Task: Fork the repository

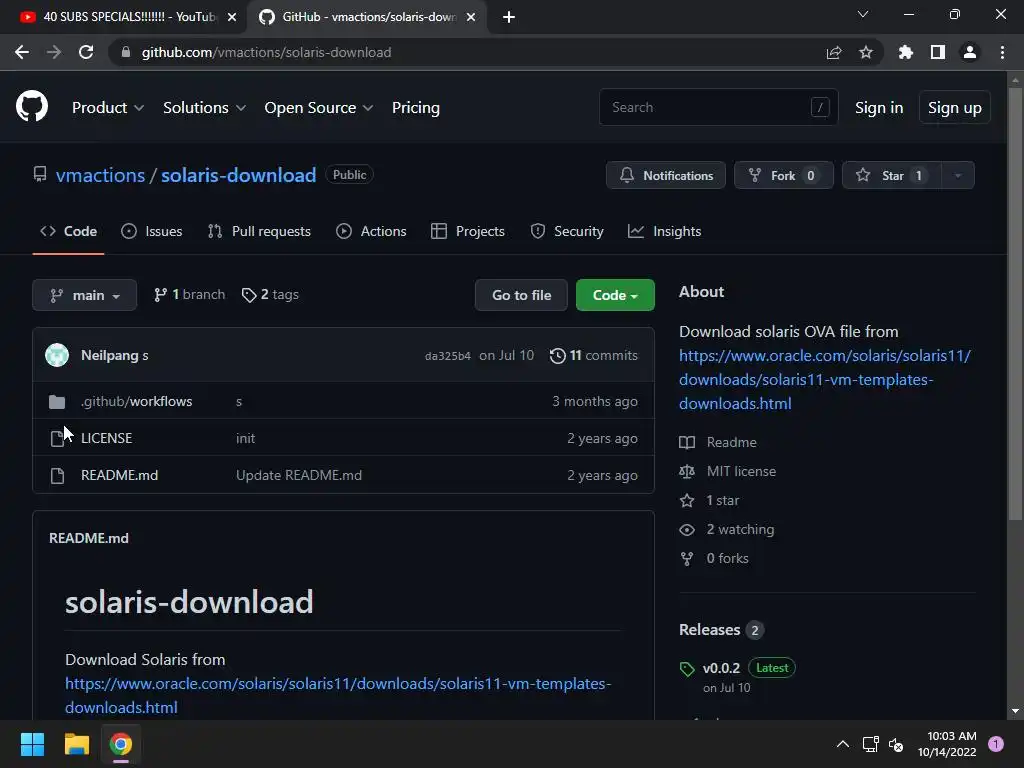Action: (x=784, y=175)
